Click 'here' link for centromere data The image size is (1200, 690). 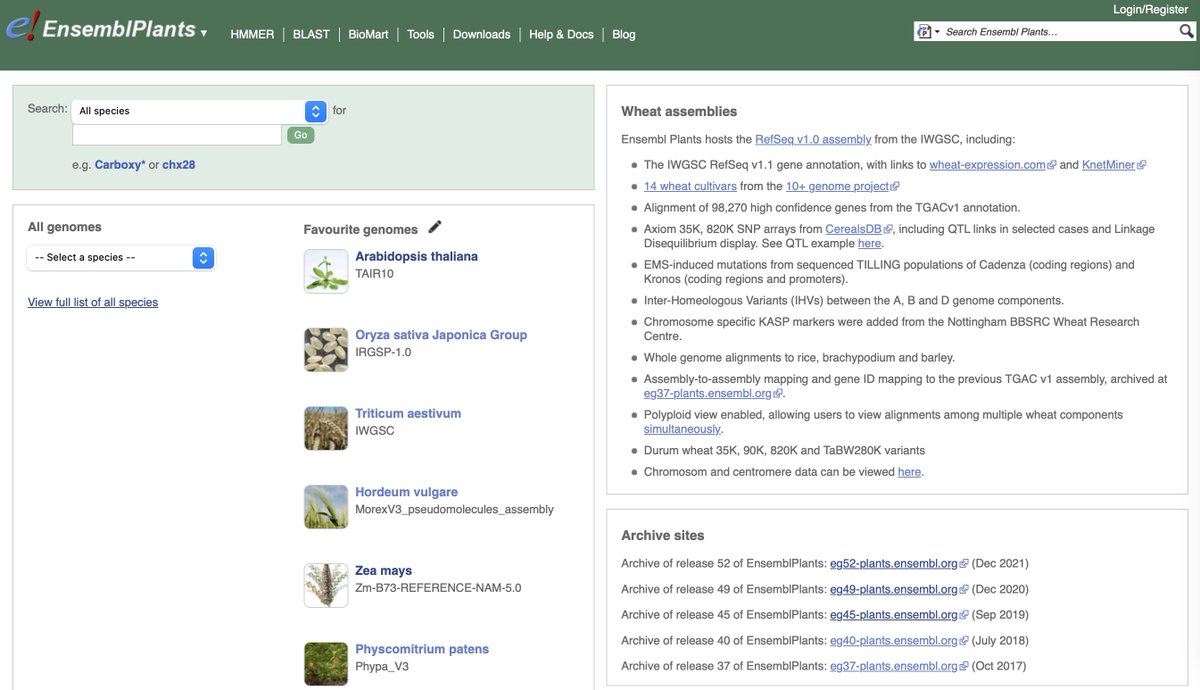909,472
